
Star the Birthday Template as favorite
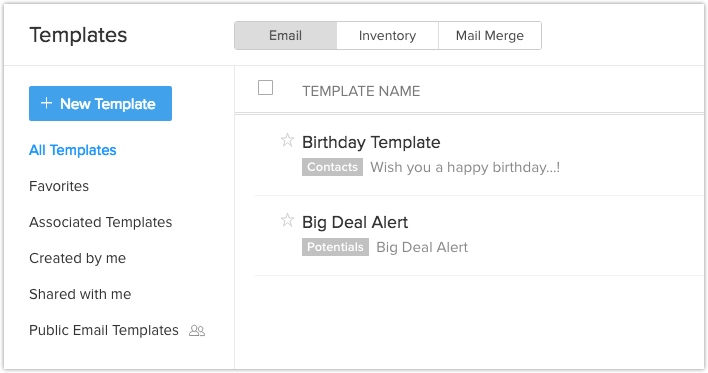pos(287,140)
